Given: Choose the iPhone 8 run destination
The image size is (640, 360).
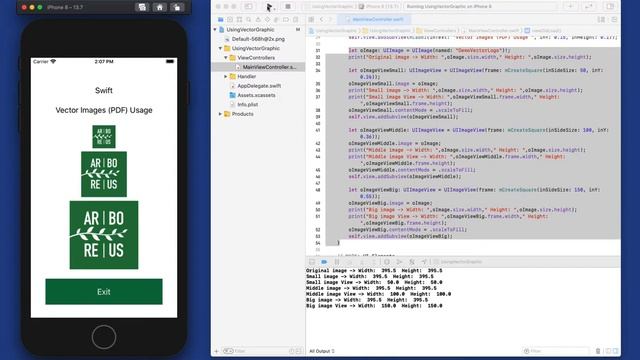Looking at the screenshot, I should click(x=379, y=7).
